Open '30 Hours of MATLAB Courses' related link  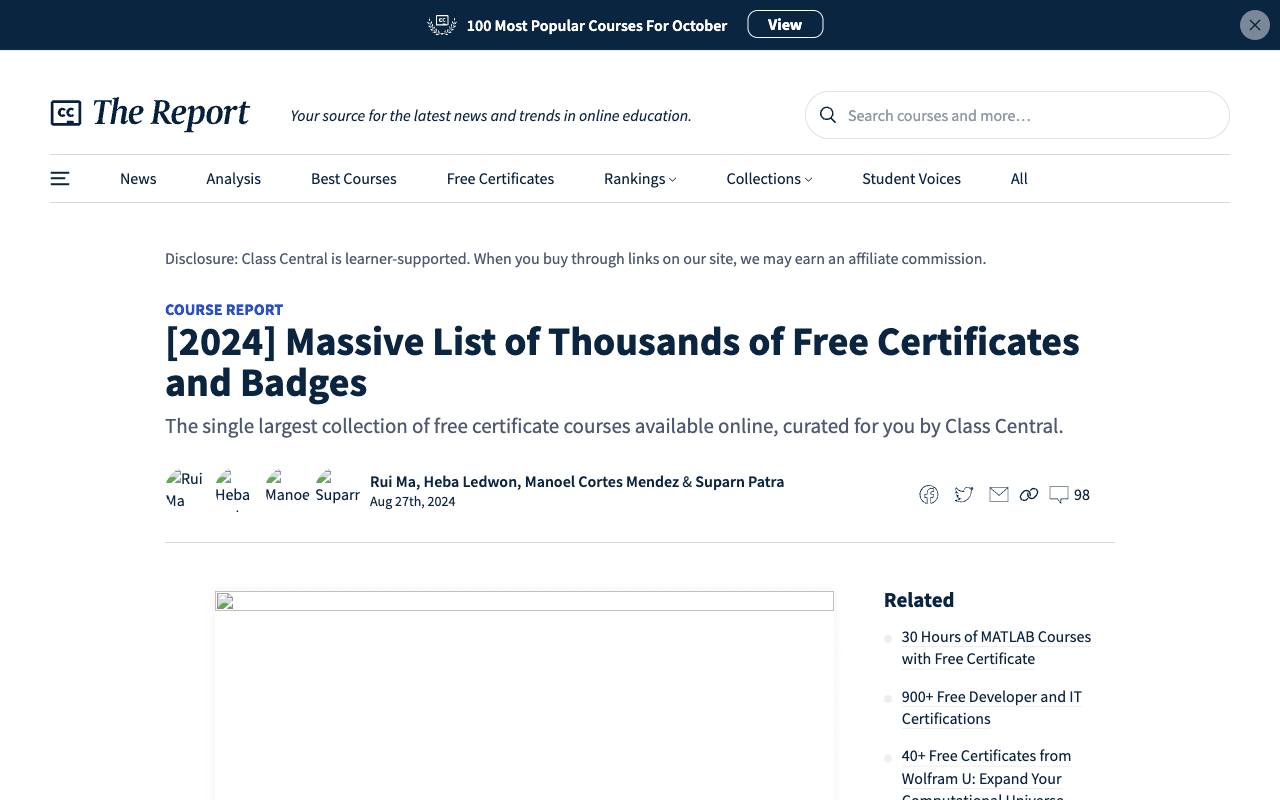[996, 648]
